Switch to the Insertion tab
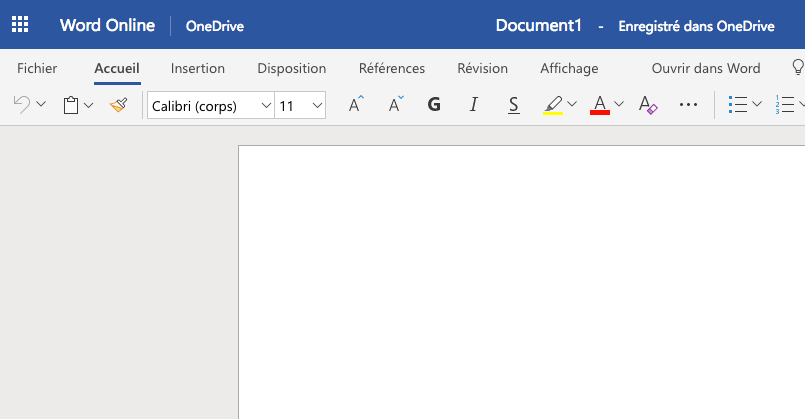 (x=198, y=68)
